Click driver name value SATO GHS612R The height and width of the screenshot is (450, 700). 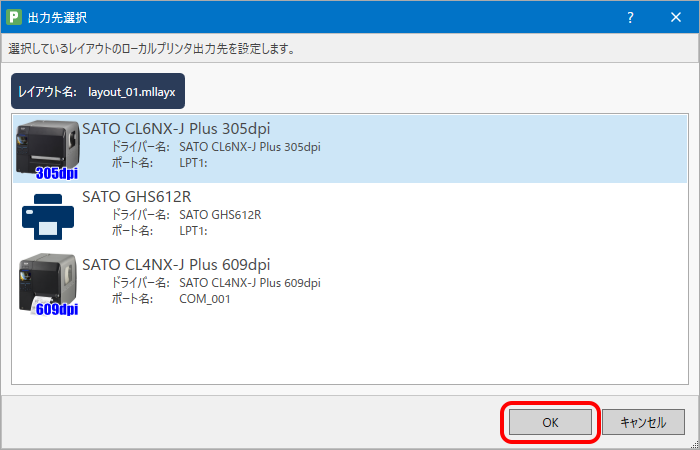tap(220, 215)
